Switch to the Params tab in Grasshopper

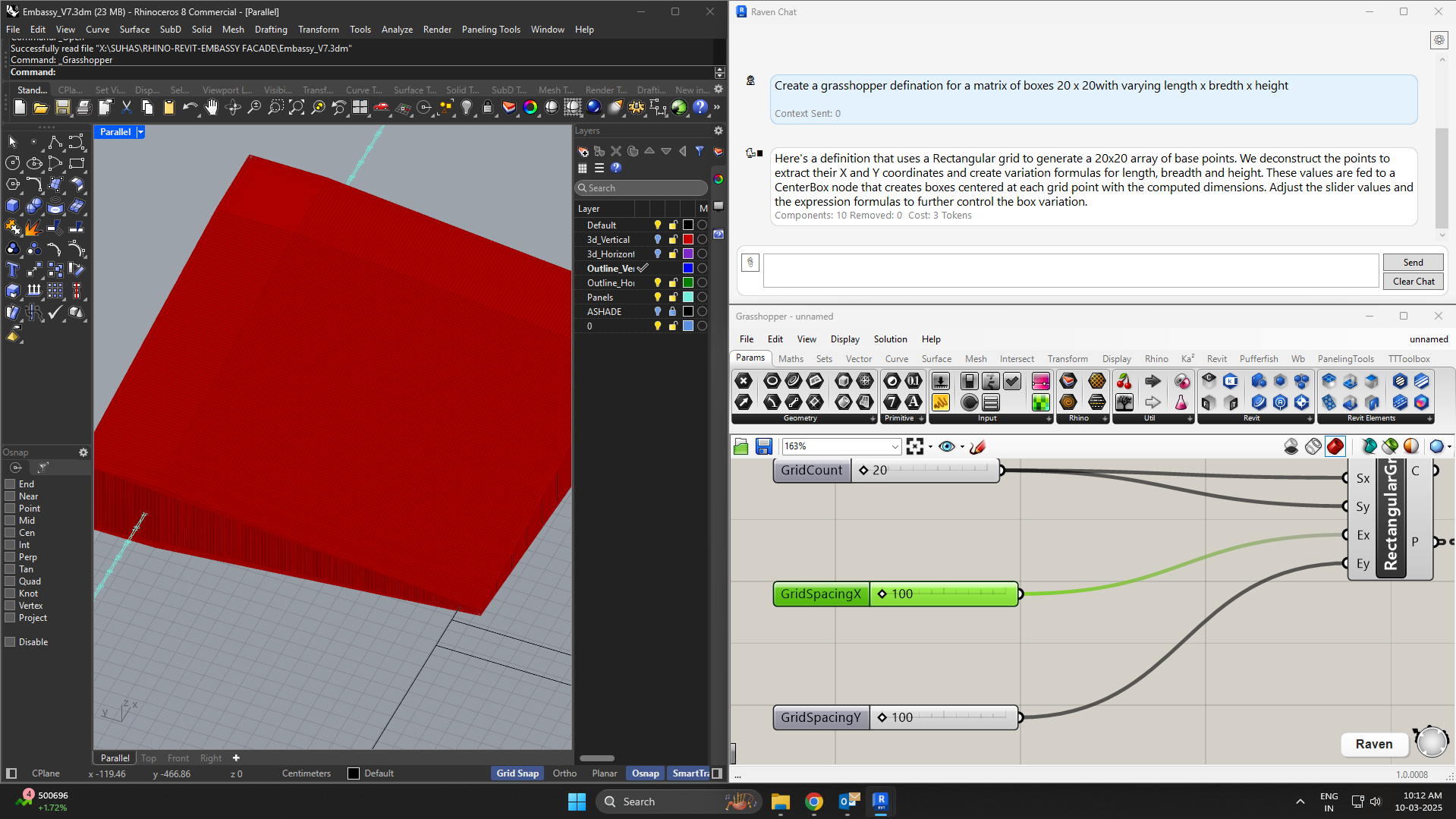click(750, 358)
